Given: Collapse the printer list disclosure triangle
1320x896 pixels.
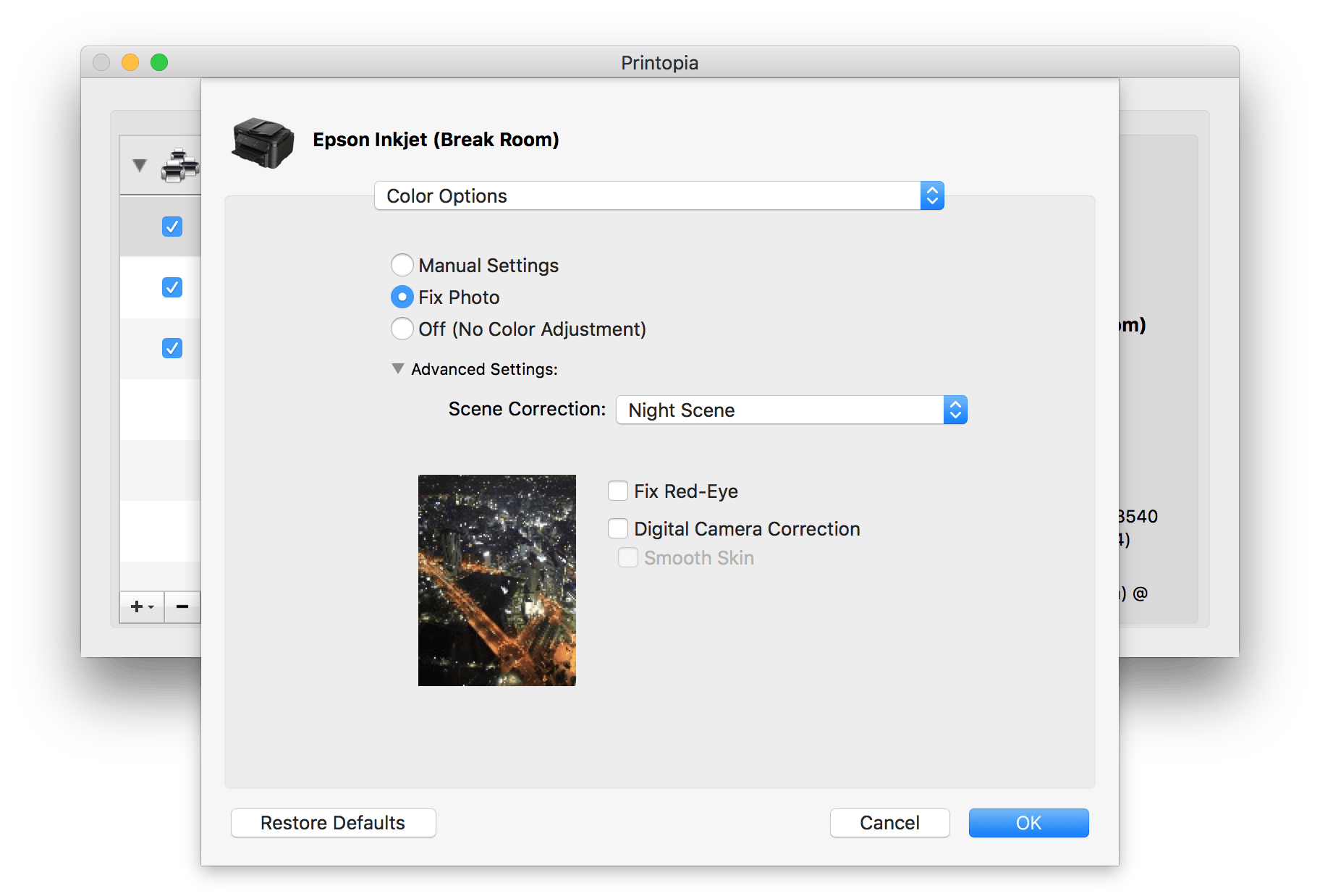Looking at the screenshot, I should 140,165.
